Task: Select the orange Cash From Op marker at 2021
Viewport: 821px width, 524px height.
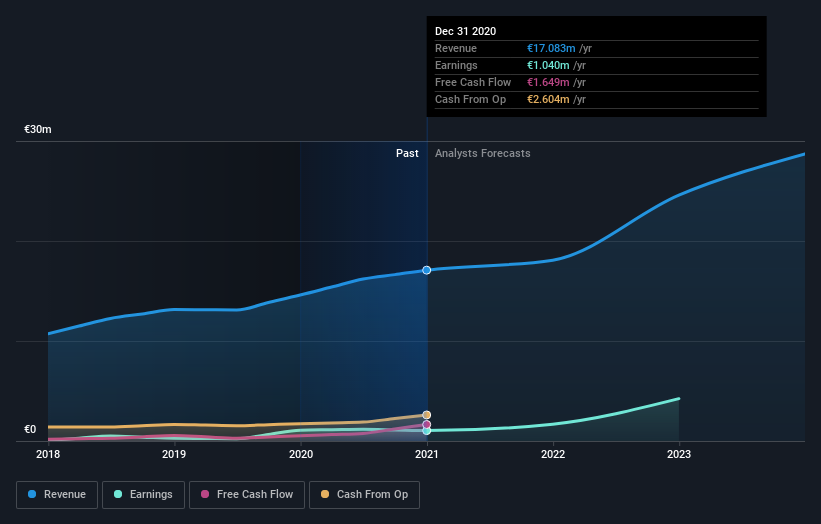Action: (x=427, y=415)
